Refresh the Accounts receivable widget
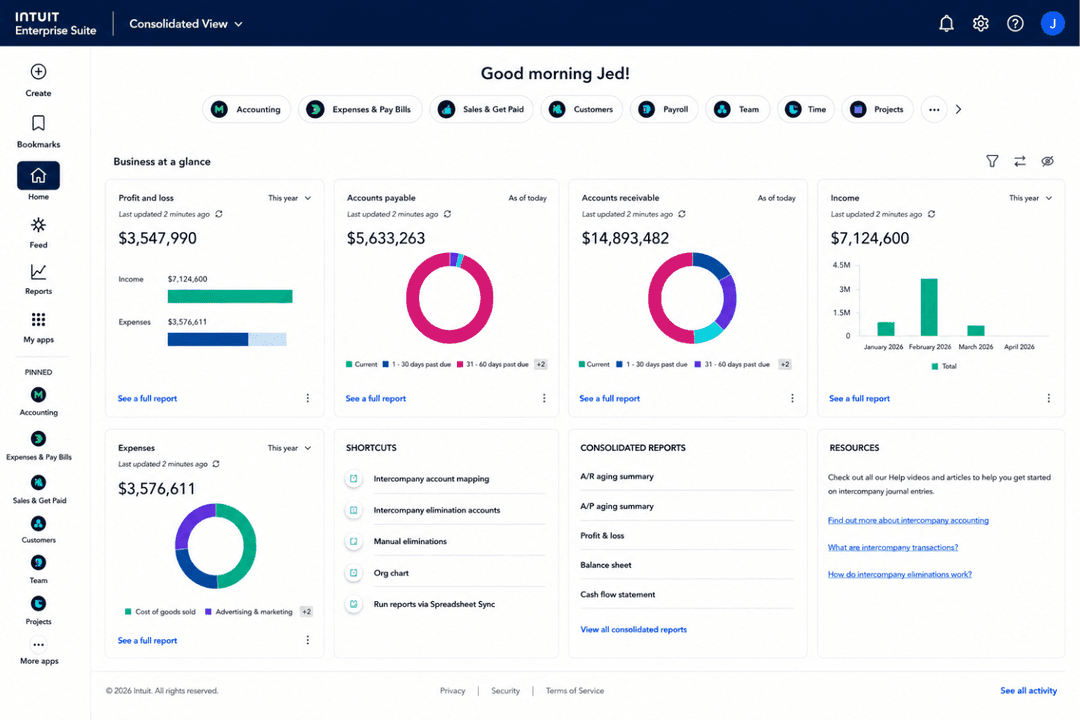 click(682, 214)
